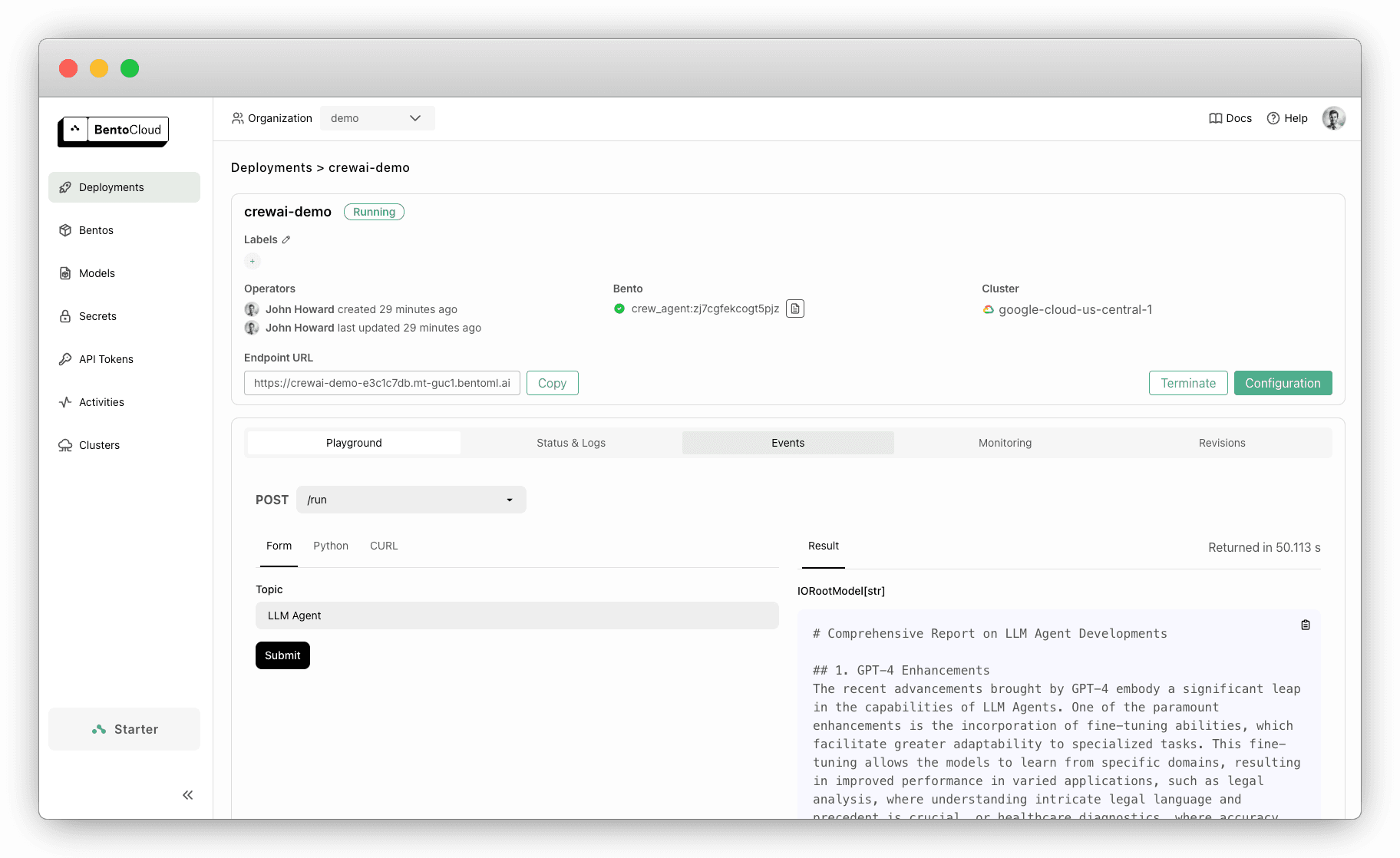This screenshot has height=858, width=1400.
Task: Copy the endpoint URL
Action: [x=552, y=383]
